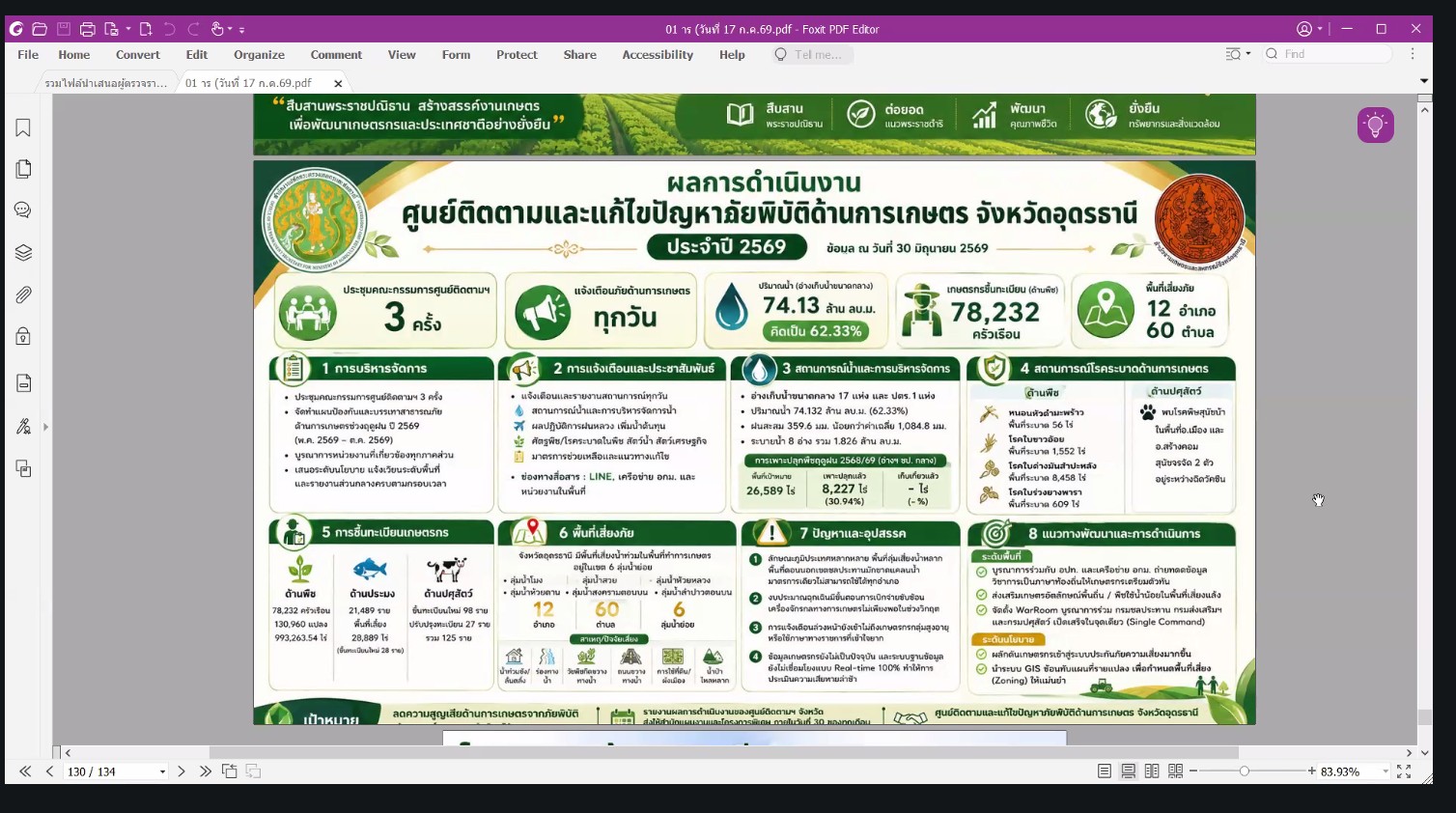Select the Hand tool icon in title bar
This screenshot has height=813, width=1456.
coord(217,29)
